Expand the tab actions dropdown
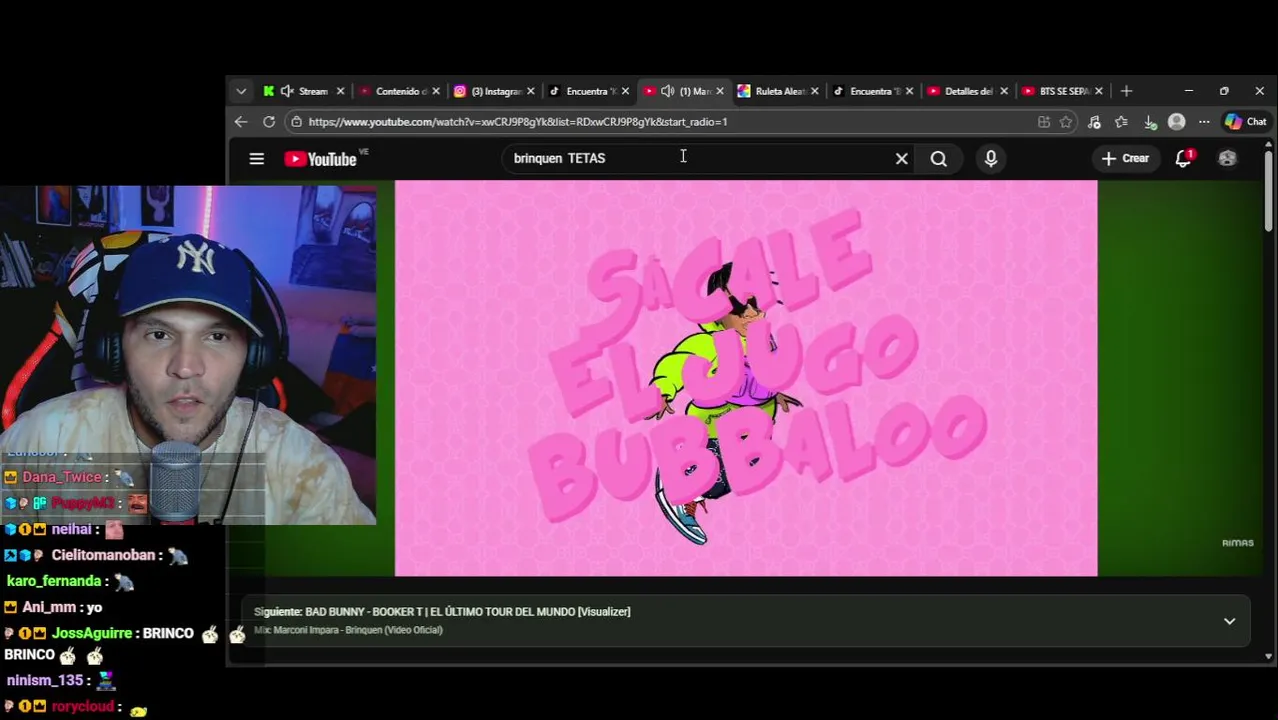Image resolution: width=1278 pixels, height=720 pixels. pyautogui.click(x=241, y=91)
